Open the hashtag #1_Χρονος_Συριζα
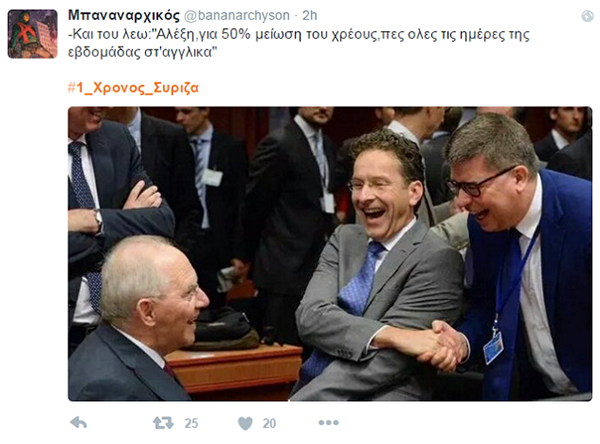Viewport: 600px width, 444px height. click(x=133, y=88)
